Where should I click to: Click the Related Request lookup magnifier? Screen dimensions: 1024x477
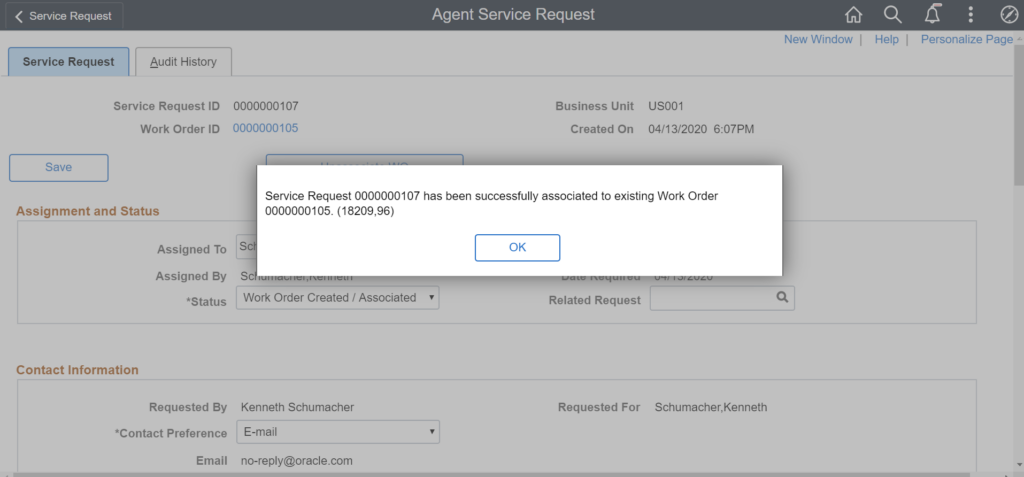point(782,298)
